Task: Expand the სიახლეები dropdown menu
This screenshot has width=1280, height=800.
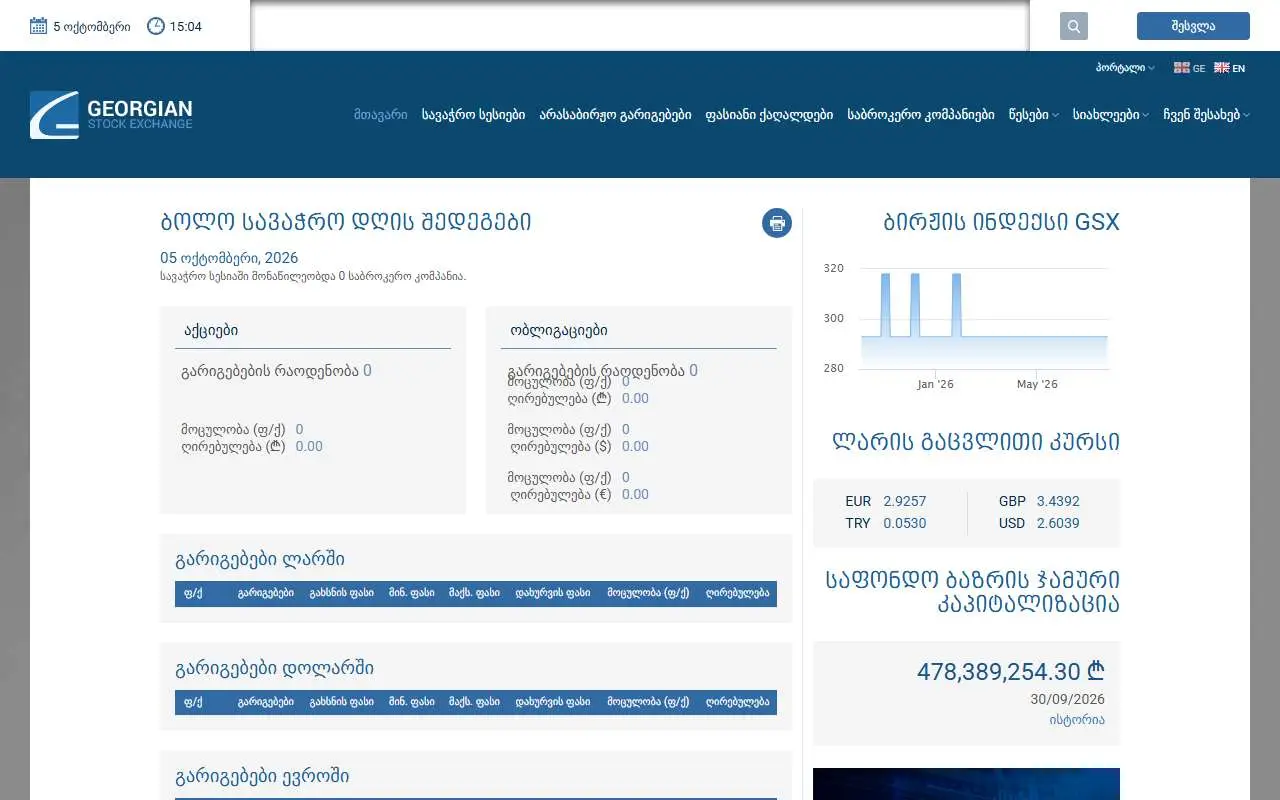Action: (1110, 115)
